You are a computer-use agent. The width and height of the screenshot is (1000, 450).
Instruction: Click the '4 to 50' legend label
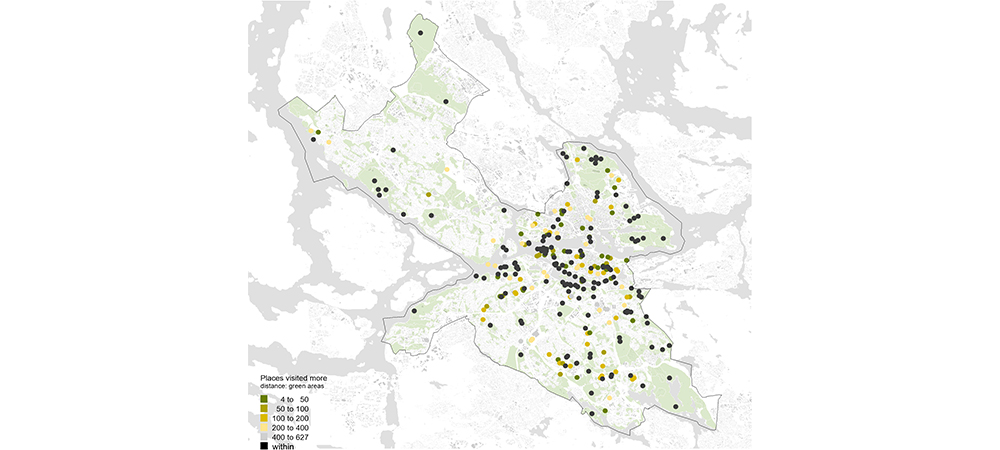[x=293, y=399]
